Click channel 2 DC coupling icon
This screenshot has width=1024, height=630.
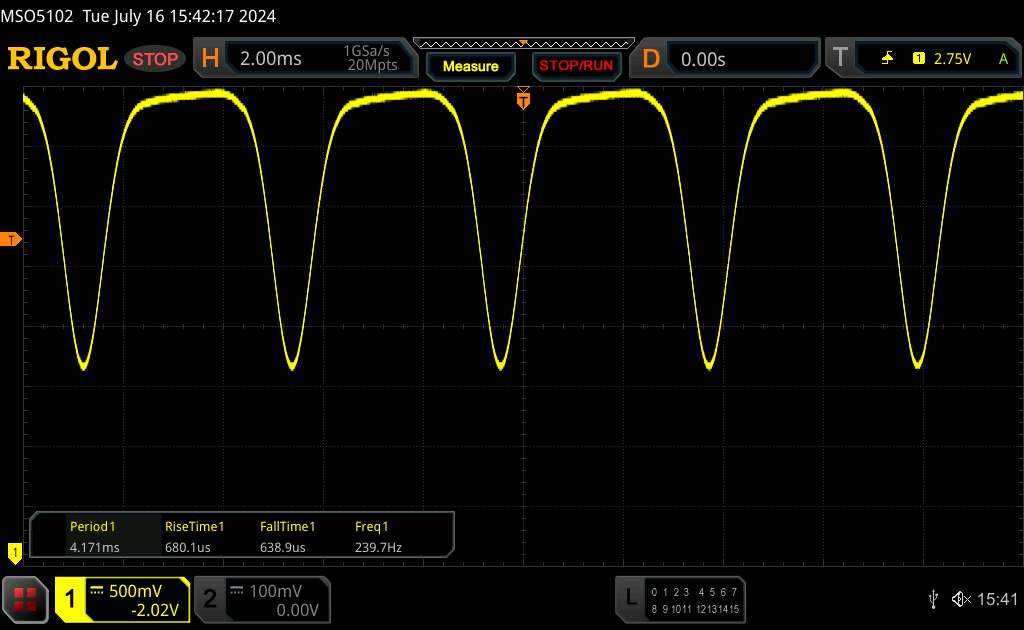pyautogui.click(x=237, y=590)
